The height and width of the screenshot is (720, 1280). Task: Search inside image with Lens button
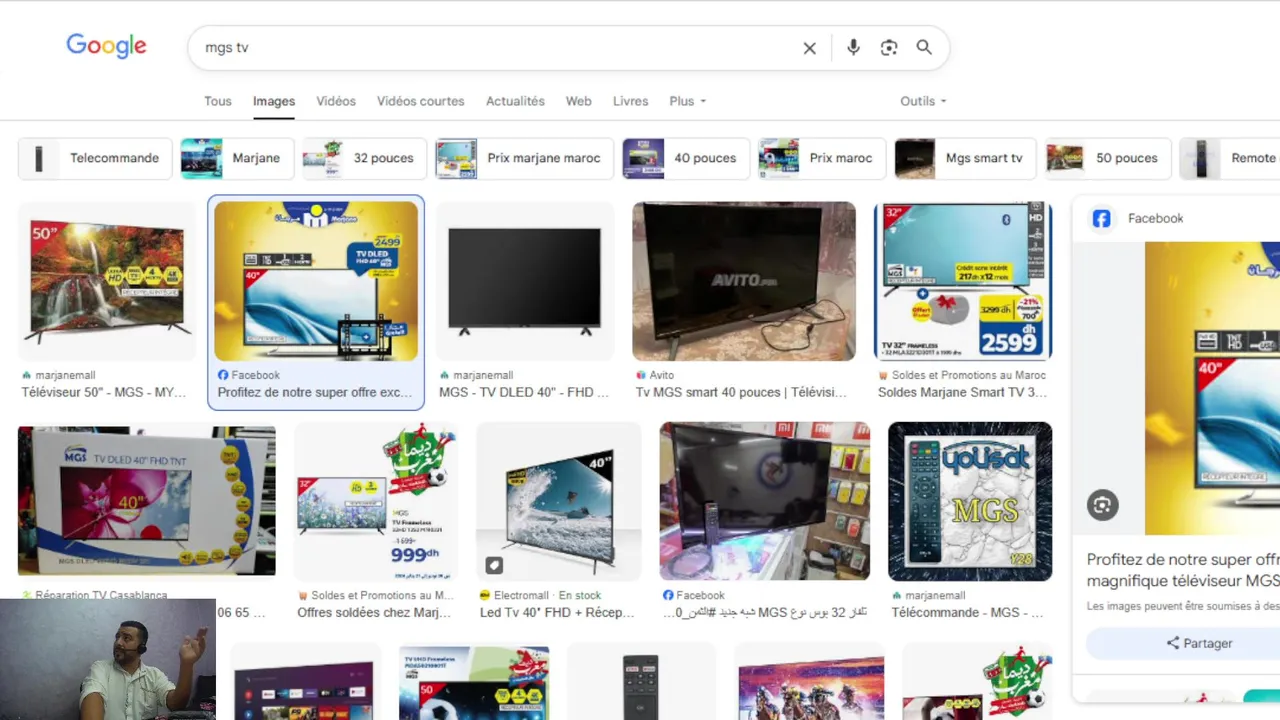[x=1103, y=505]
